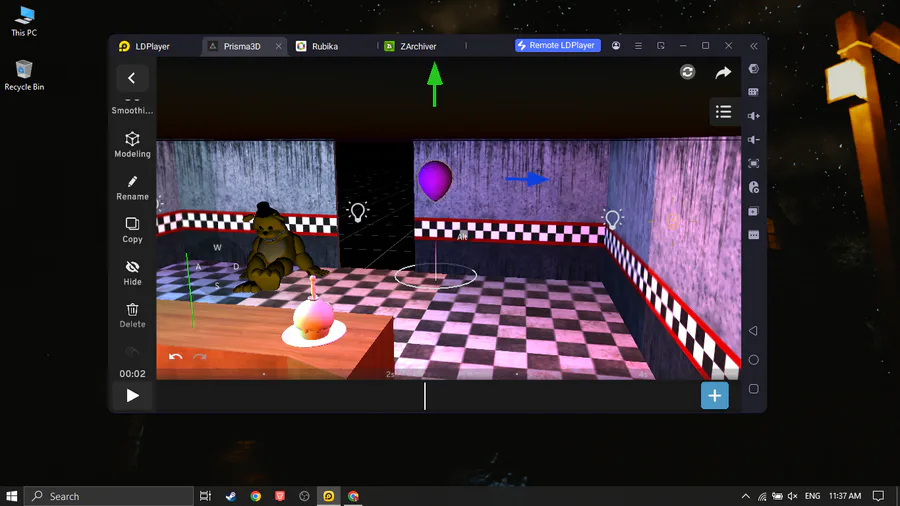
Task: Open the multi-instance manager icon
Action: click(x=754, y=211)
